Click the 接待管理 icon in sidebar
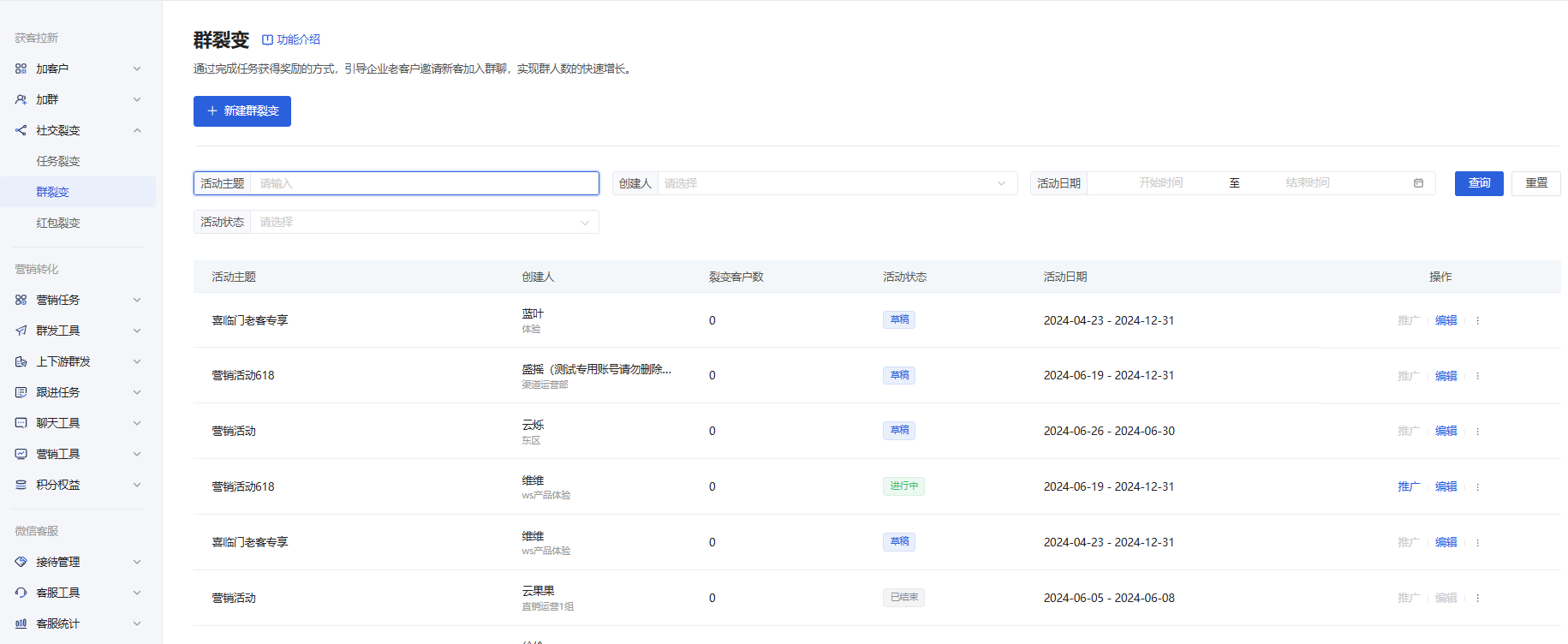This screenshot has width=1568, height=644. click(x=21, y=562)
